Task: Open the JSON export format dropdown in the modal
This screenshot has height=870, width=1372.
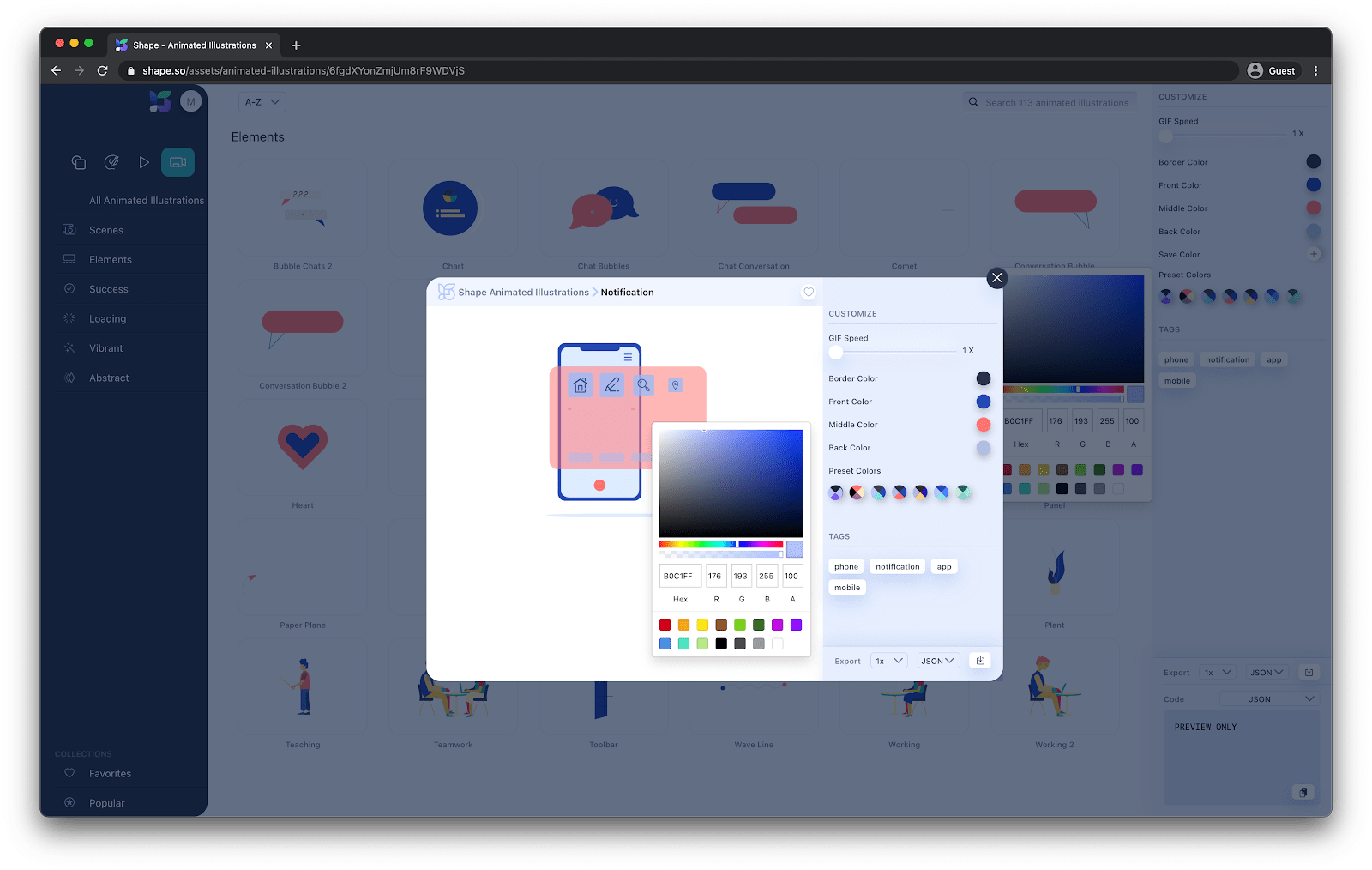Action: [x=937, y=661]
